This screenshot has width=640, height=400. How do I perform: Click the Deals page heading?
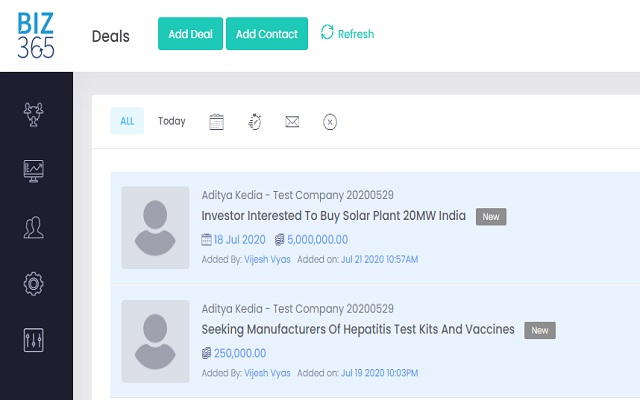click(111, 36)
